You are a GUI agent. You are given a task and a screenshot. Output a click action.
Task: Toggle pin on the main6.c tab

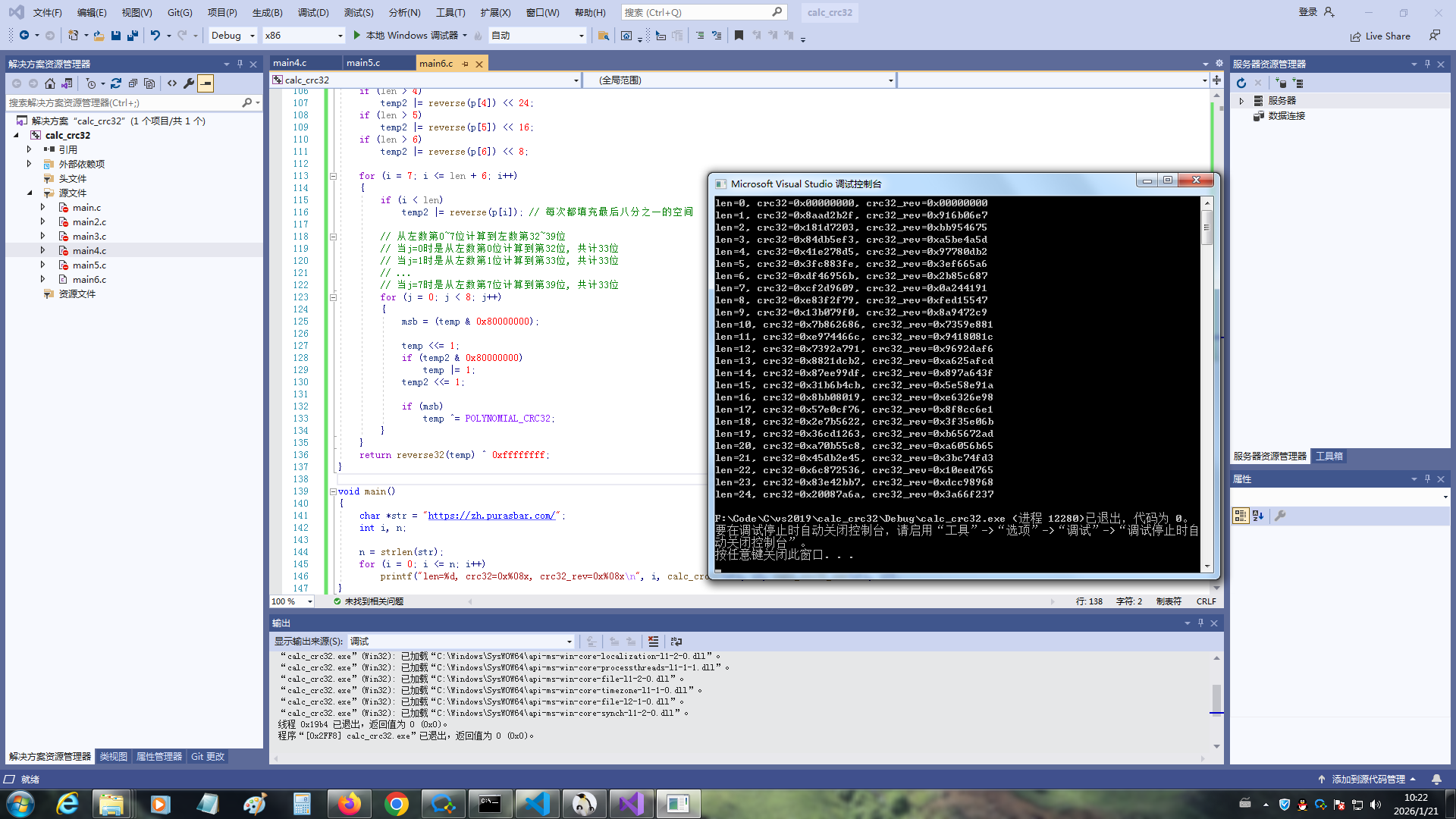[465, 64]
